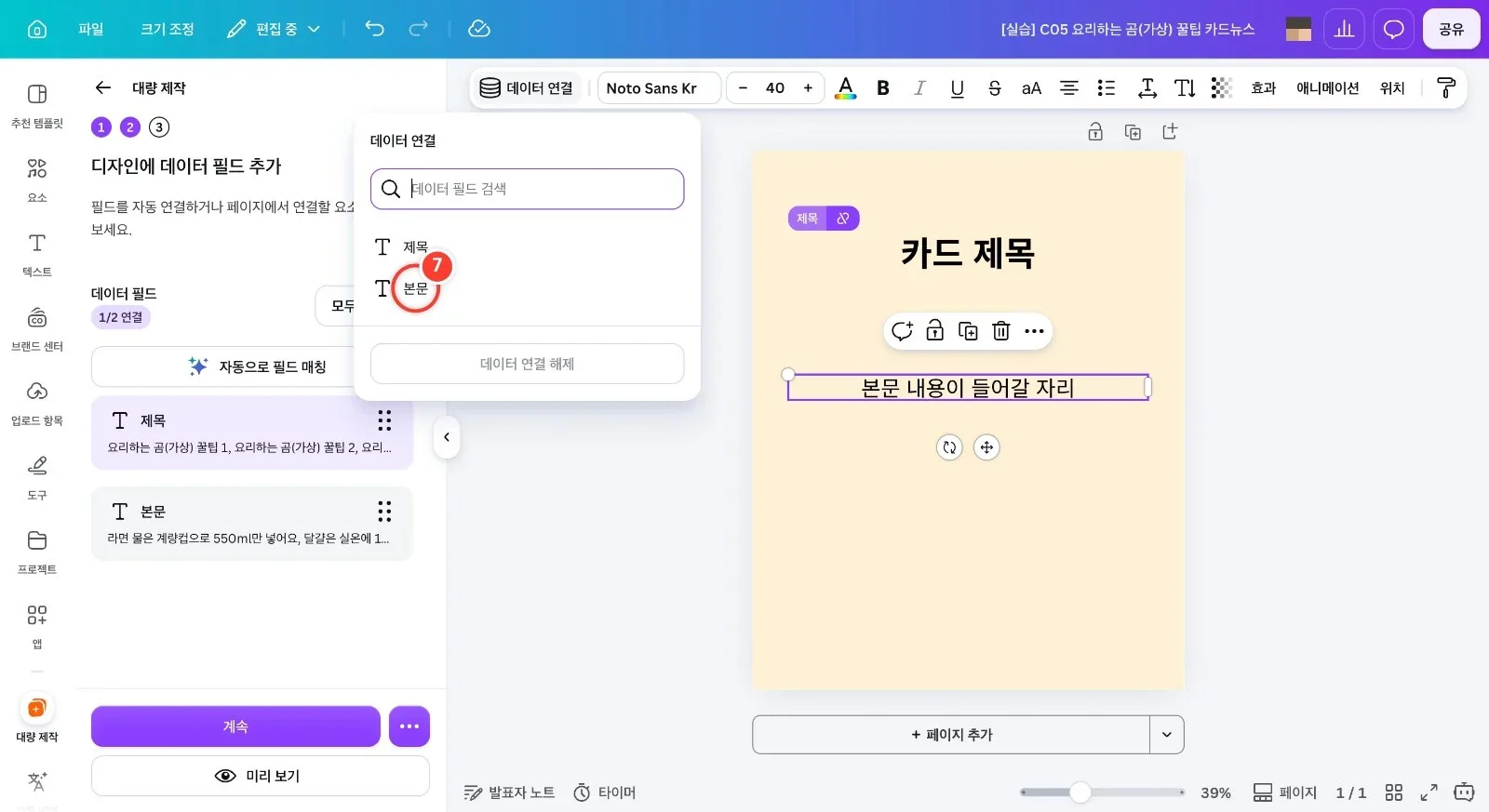Adjust the zoom slider handle
This screenshot has width=1489, height=812.
(1080, 792)
